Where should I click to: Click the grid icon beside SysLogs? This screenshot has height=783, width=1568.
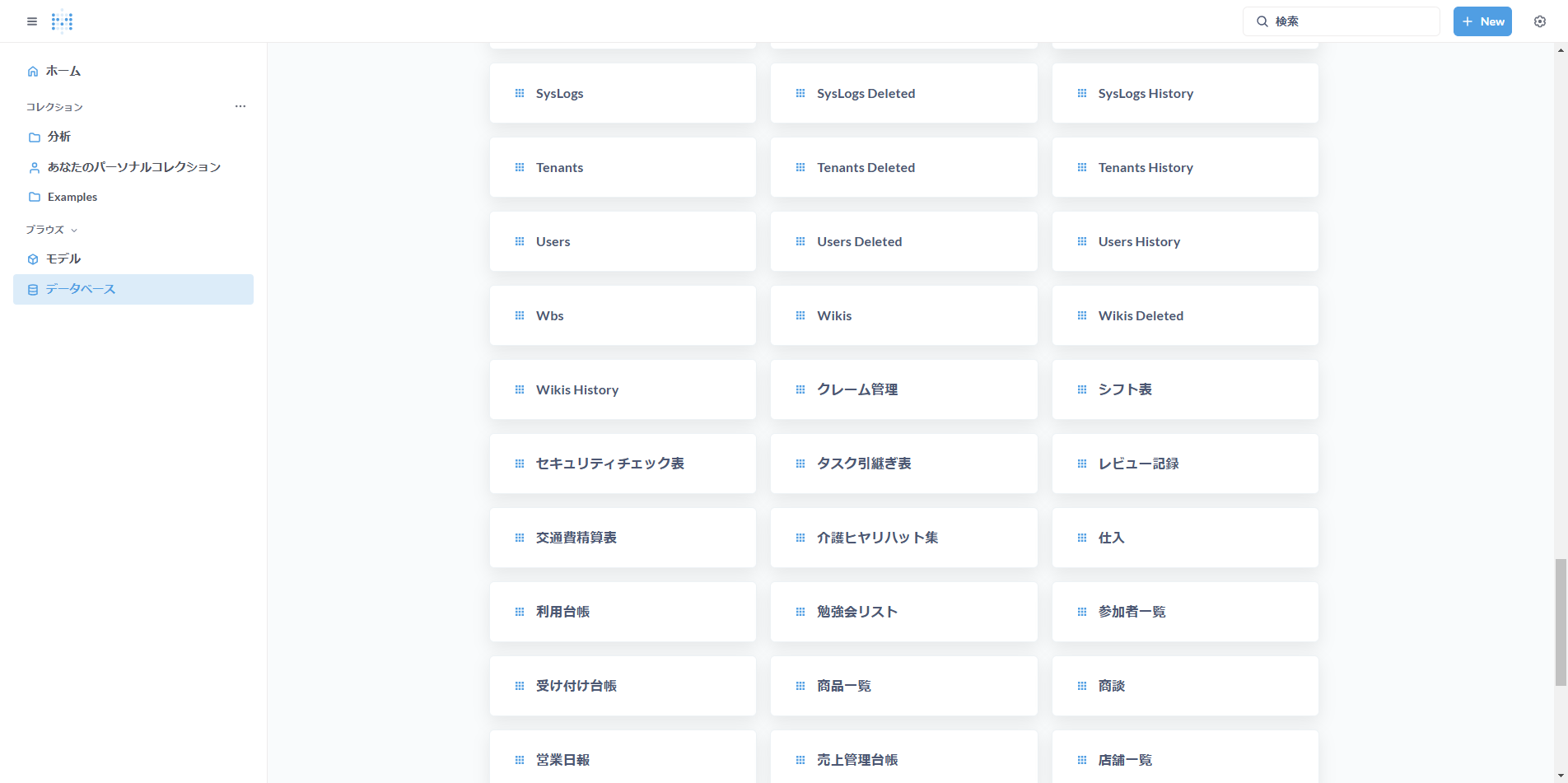tap(520, 94)
